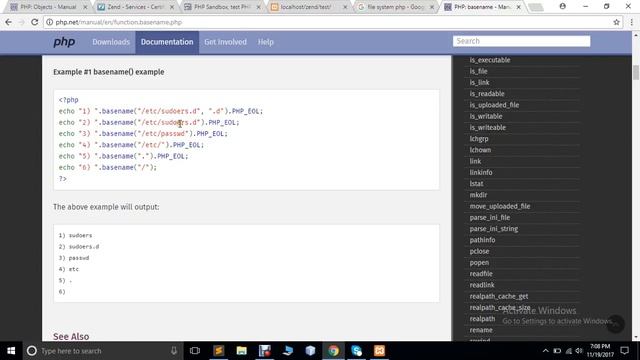
Task: Open the is_file function link
Action: click(x=478, y=71)
